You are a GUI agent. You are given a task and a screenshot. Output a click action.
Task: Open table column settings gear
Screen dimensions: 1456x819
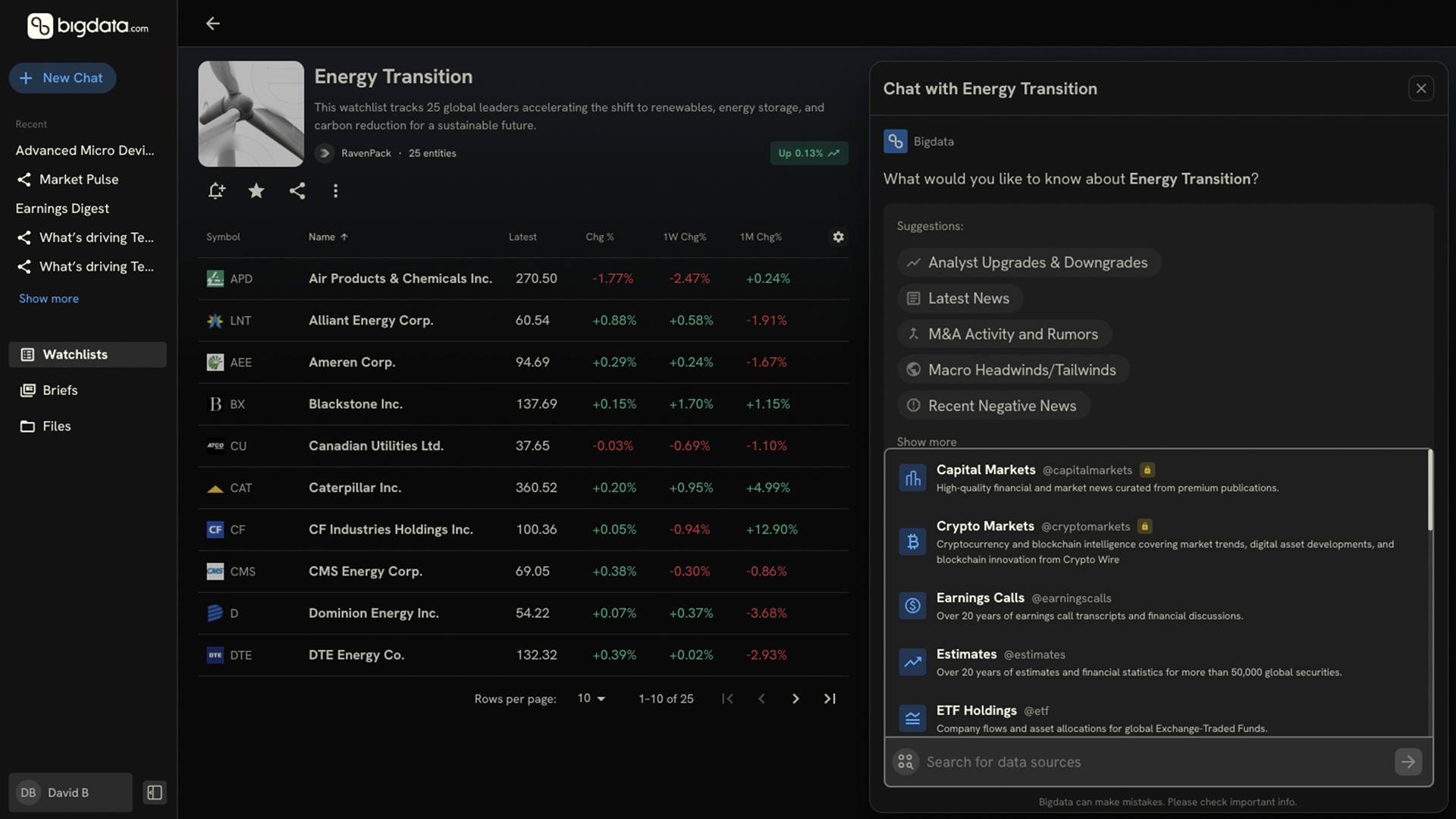click(838, 237)
